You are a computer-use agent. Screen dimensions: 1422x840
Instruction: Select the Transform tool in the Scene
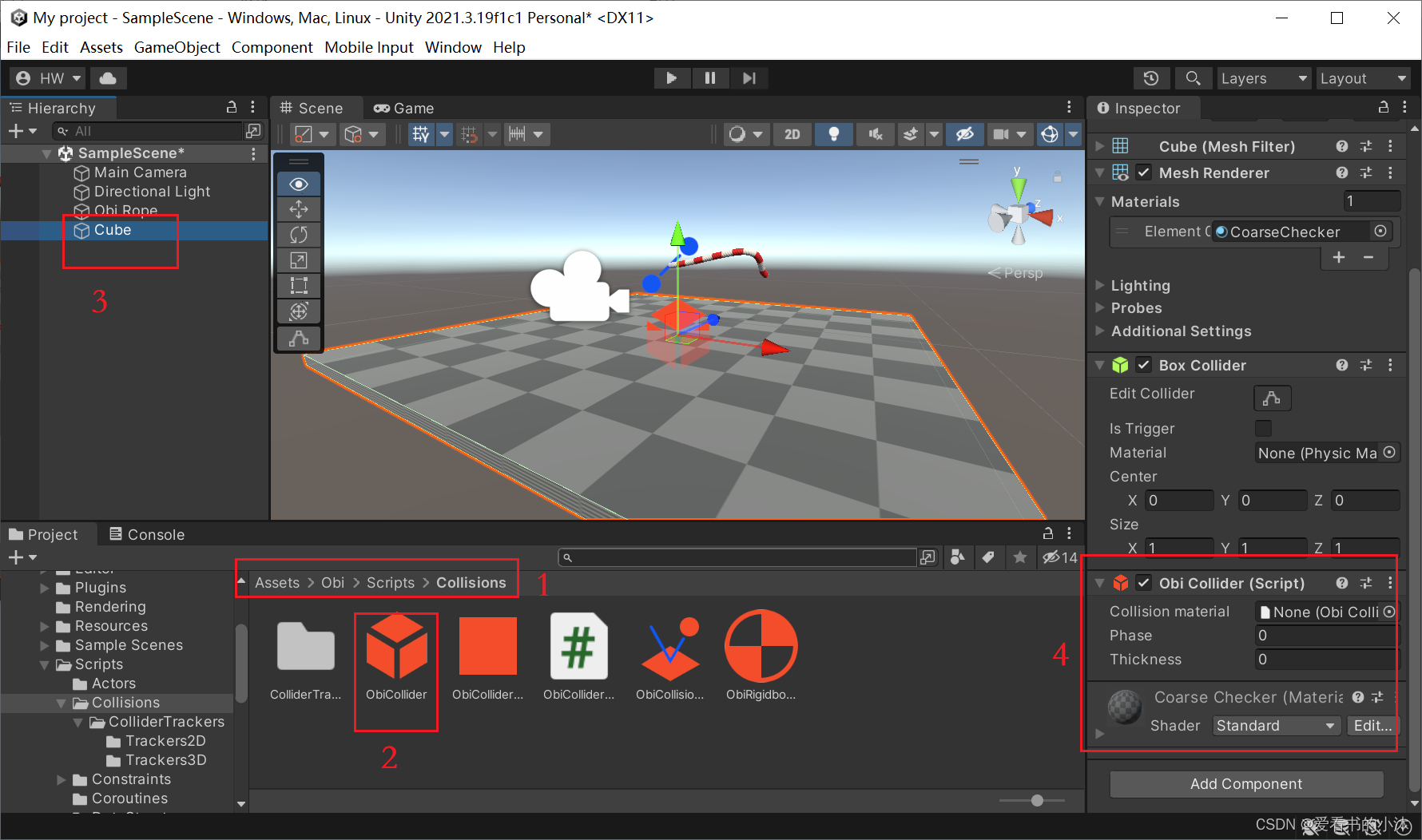pos(299,311)
